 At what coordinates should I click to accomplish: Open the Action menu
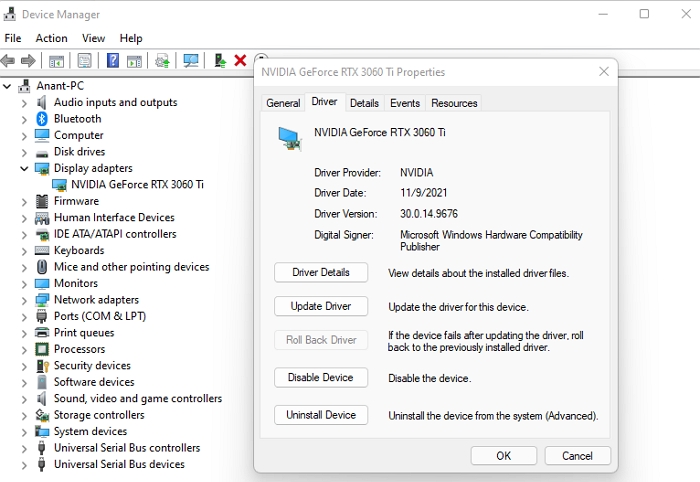click(x=51, y=38)
